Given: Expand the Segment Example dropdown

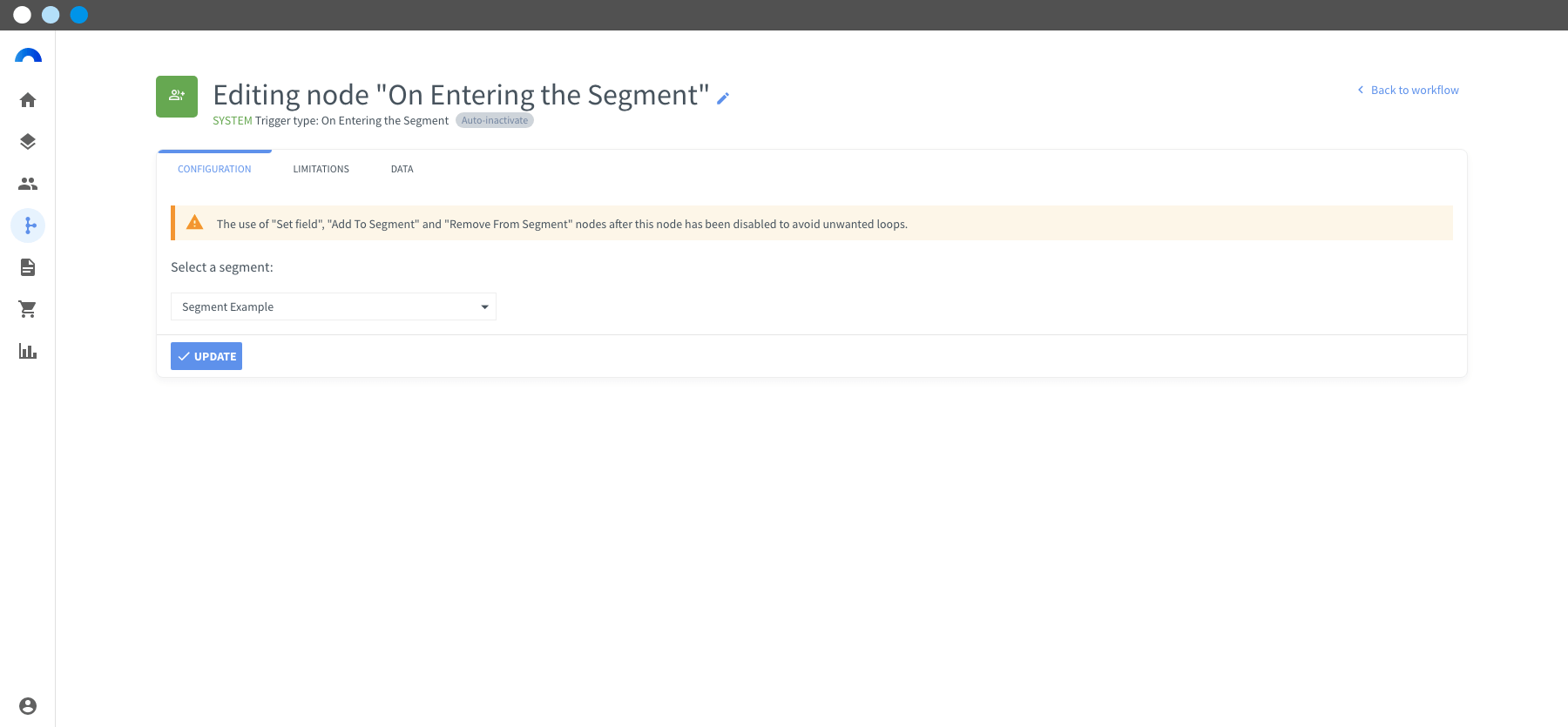Looking at the screenshot, I should tap(334, 306).
